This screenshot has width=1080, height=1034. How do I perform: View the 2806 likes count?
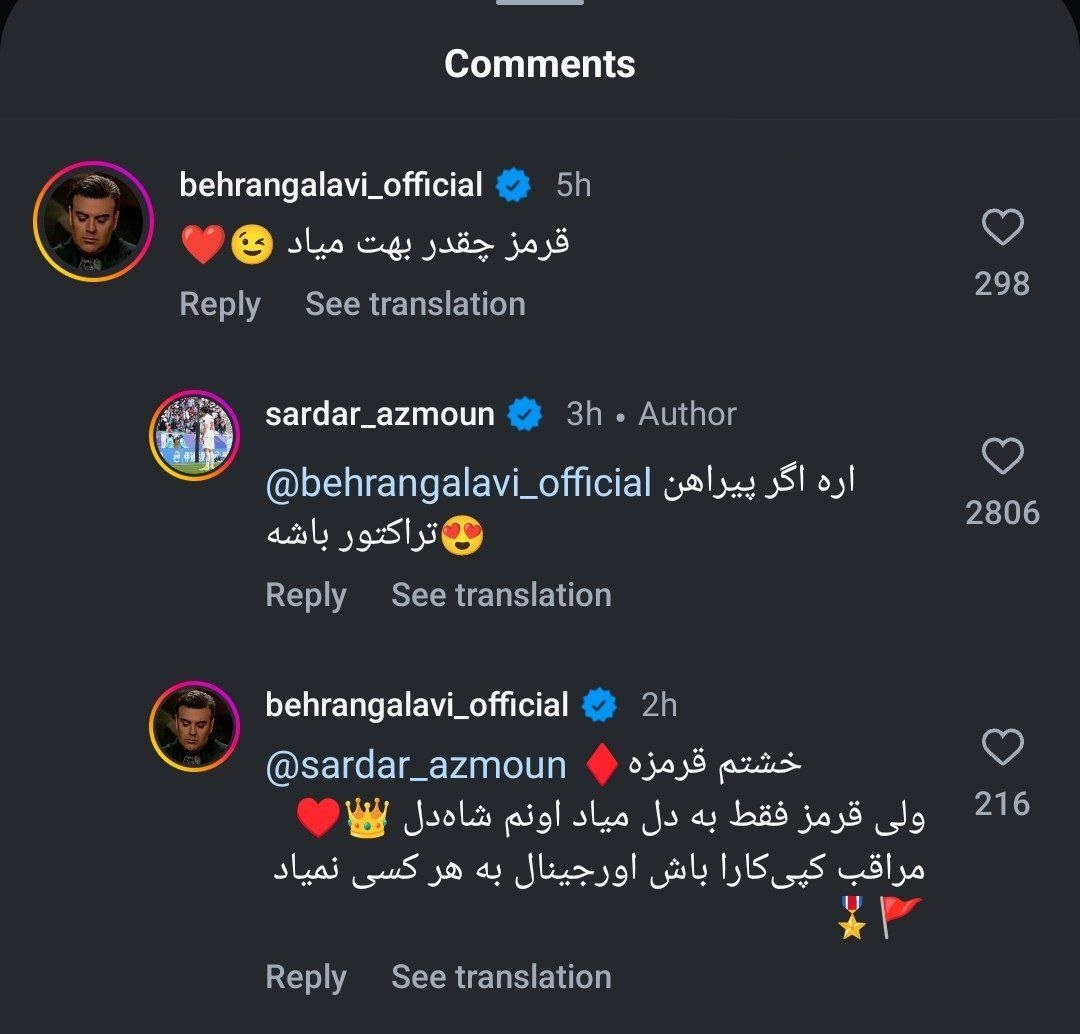click(1002, 513)
